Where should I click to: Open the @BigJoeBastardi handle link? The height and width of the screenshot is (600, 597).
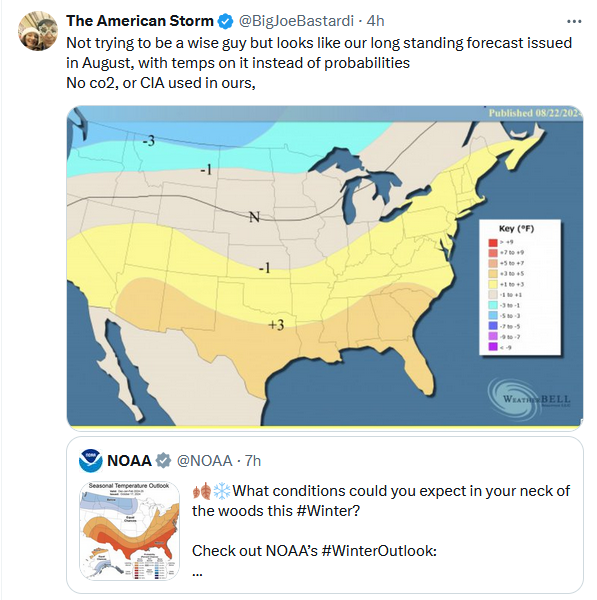pyautogui.click(x=296, y=21)
